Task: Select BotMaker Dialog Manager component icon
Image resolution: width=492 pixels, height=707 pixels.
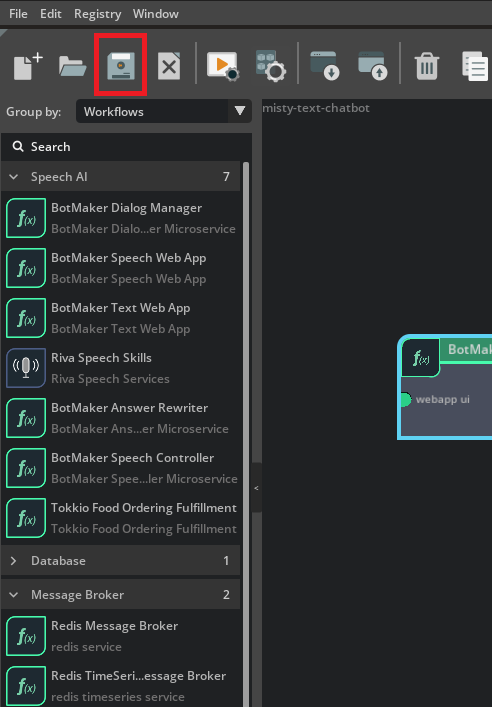Action: [26, 218]
